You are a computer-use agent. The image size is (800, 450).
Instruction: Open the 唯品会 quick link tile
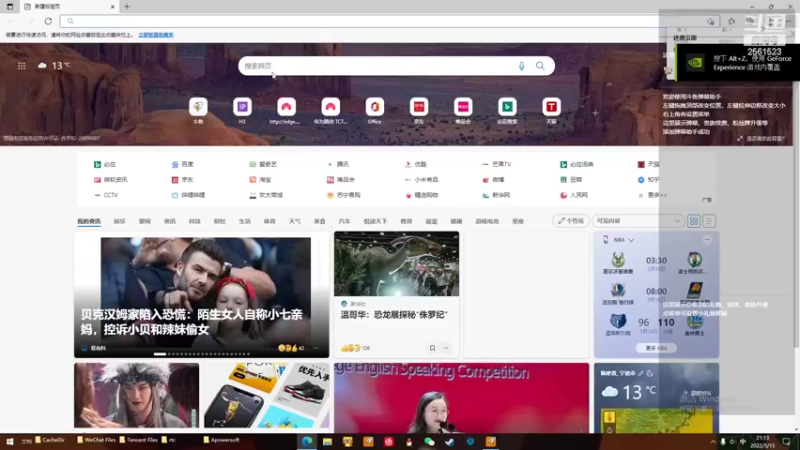point(463,107)
